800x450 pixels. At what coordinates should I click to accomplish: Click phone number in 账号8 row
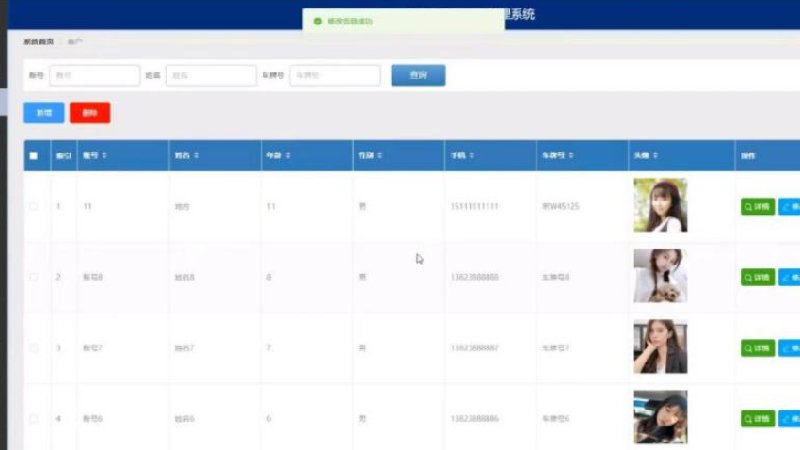pyautogui.click(x=474, y=277)
